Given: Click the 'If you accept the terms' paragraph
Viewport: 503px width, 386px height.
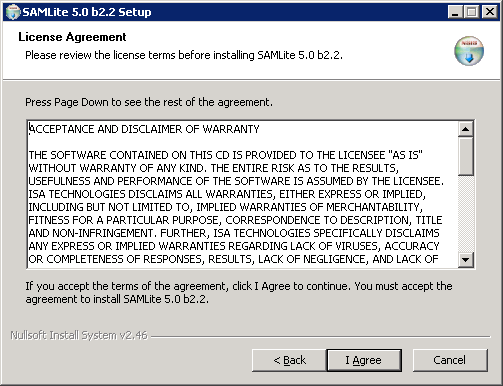Looking at the screenshot, I should [x=239, y=293].
